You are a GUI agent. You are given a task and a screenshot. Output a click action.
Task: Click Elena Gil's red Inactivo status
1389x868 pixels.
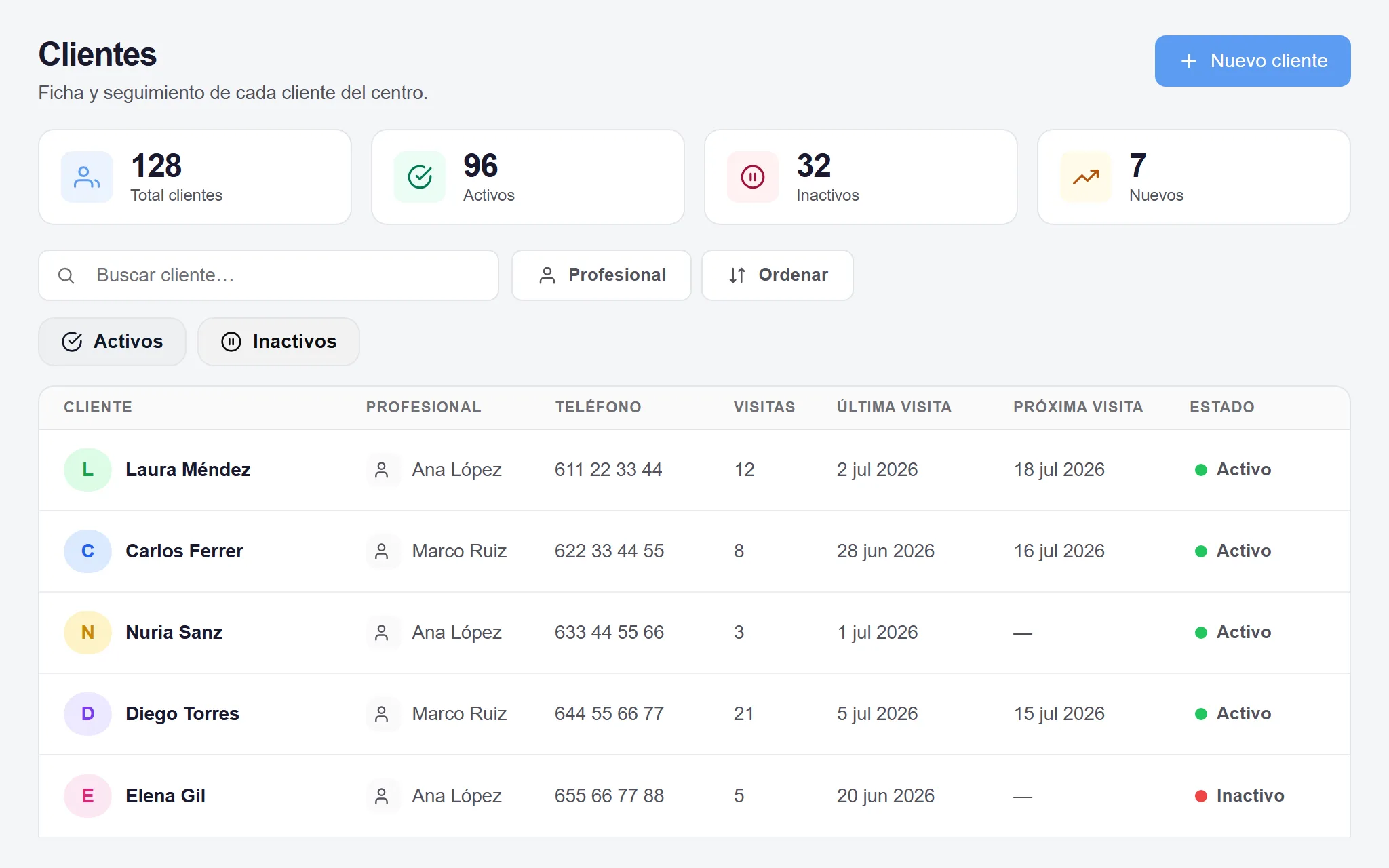[1239, 795]
